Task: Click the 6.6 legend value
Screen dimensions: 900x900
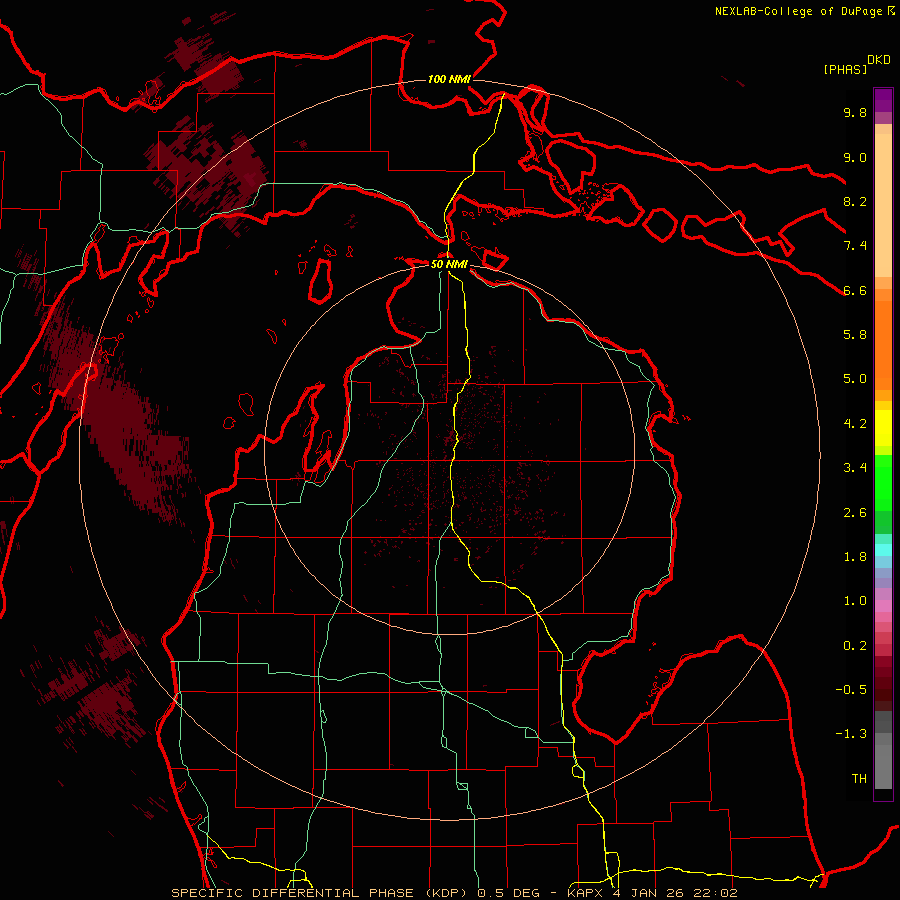Action: (855, 290)
